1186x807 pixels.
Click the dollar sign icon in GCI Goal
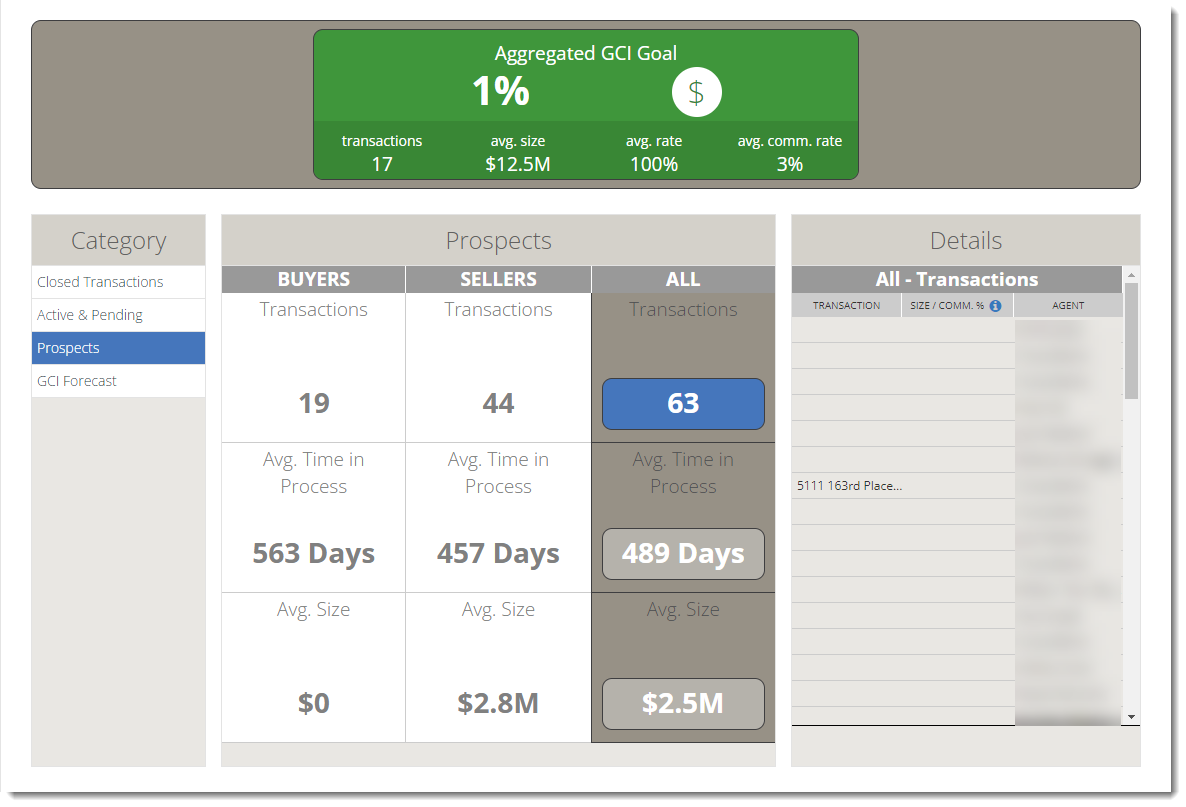click(696, 93)
